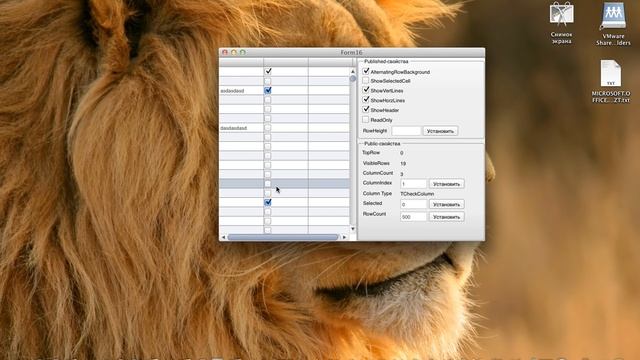Click the grid horizontal scrollbar left arrow
The height and width of the screenshot is (360, 640).
tap(223, 237)
